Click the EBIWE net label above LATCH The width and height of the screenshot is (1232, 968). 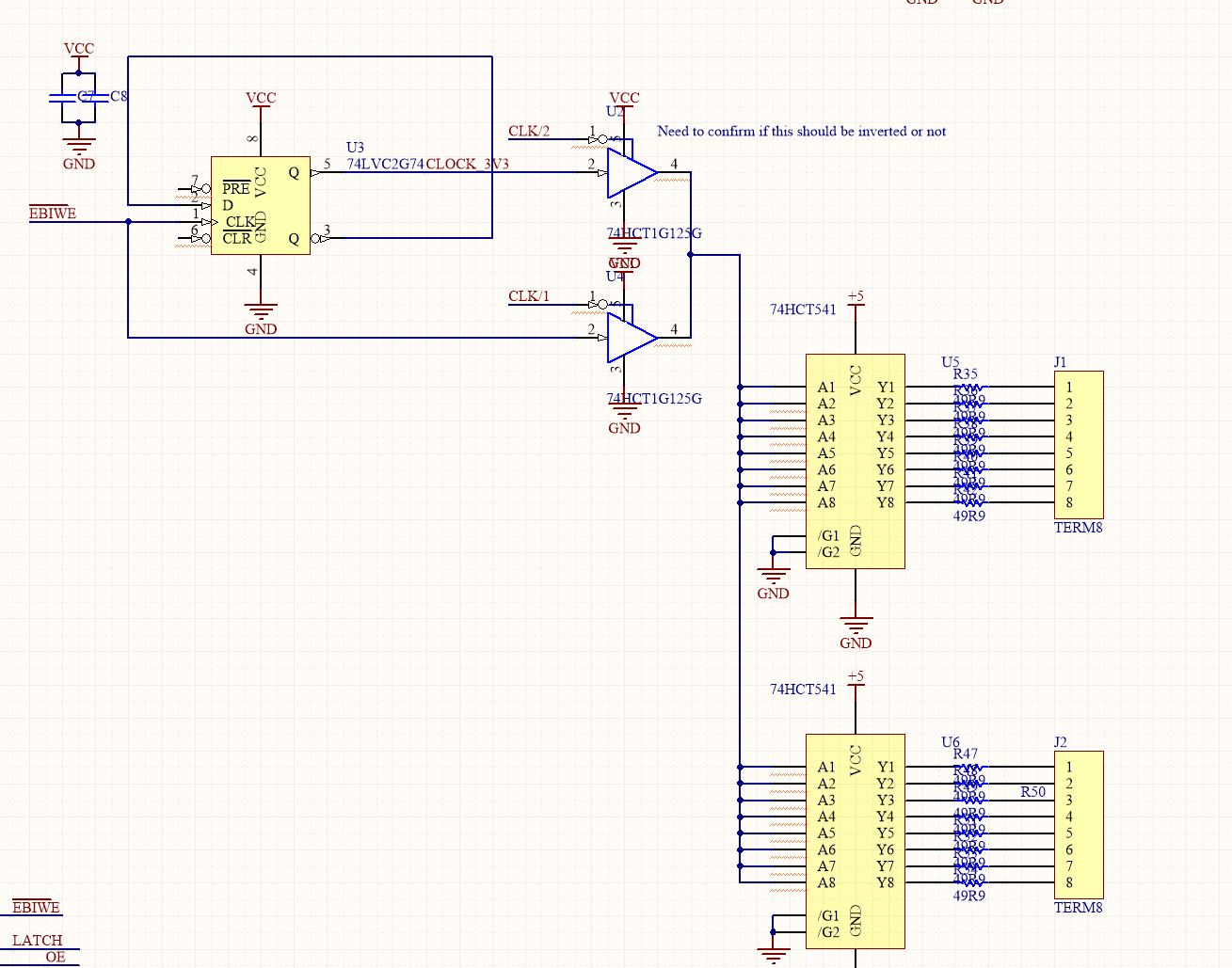click(x=37, y=908)
